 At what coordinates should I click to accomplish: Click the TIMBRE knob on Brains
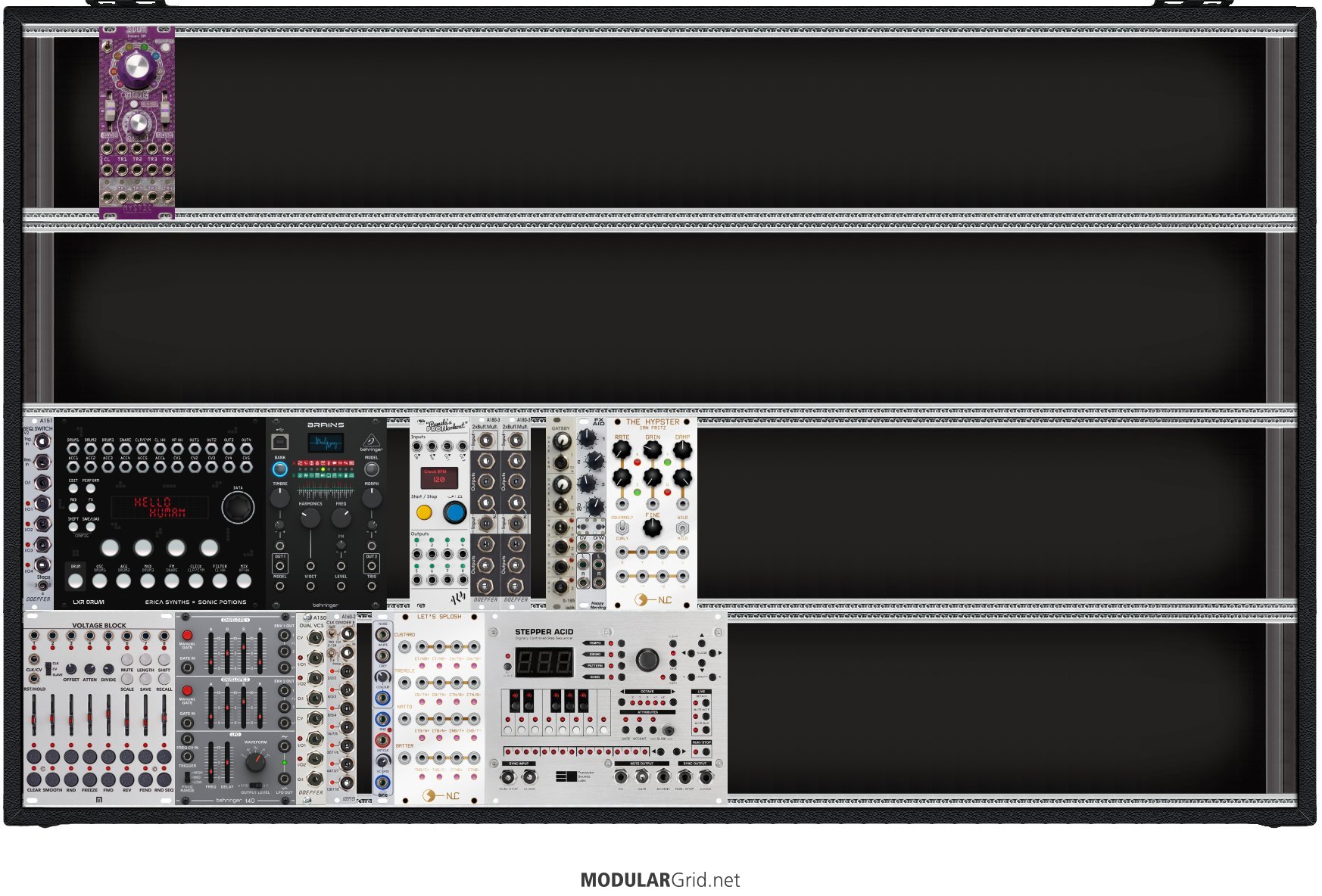click(x=280, y=498)
